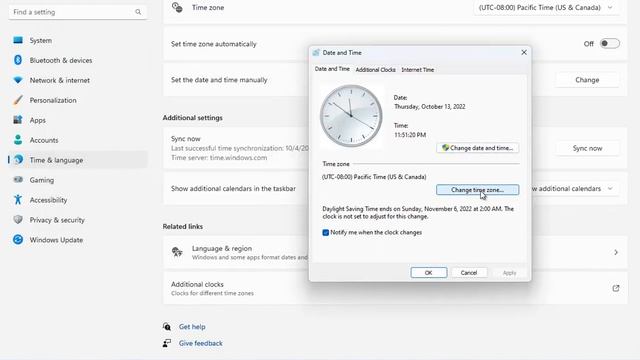The height and width of the screenshot is (360, 640).
Task: Open the Get help link
Action: 192,327
